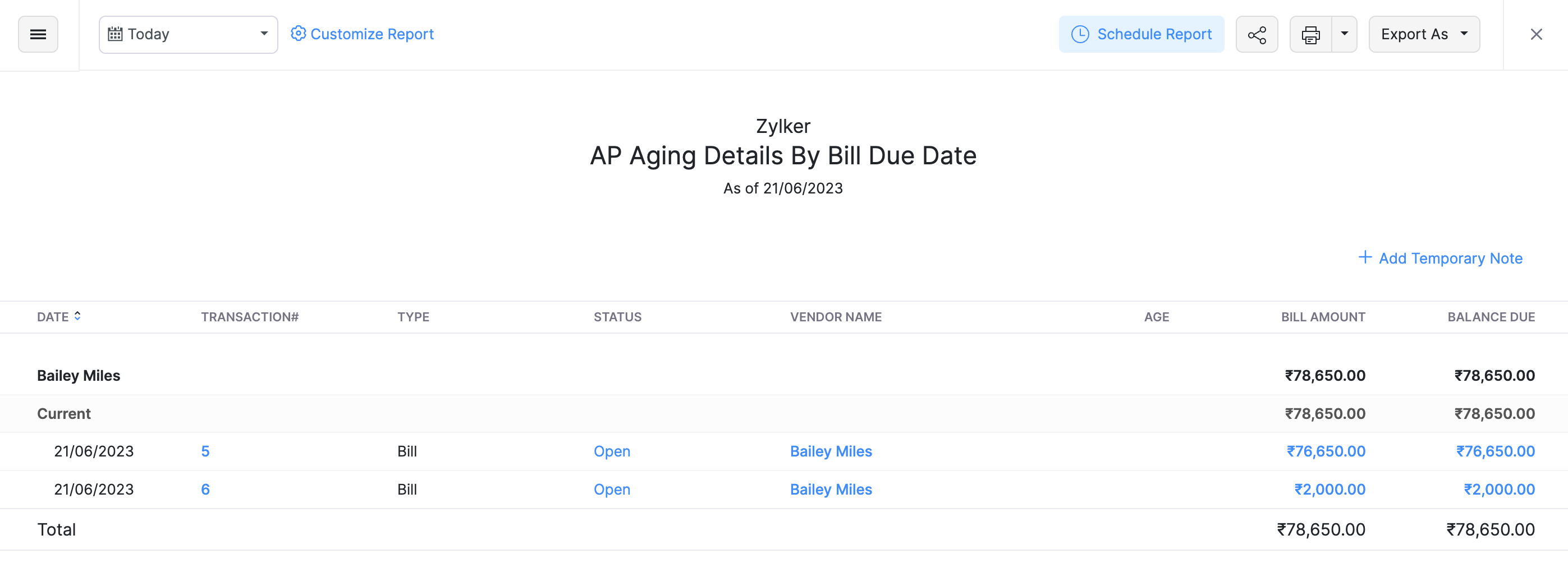Screen dimensions: 1568x572
Task: Toggle the Open status on bill 6
Action: pyautogui.click(x=612, y=488)
